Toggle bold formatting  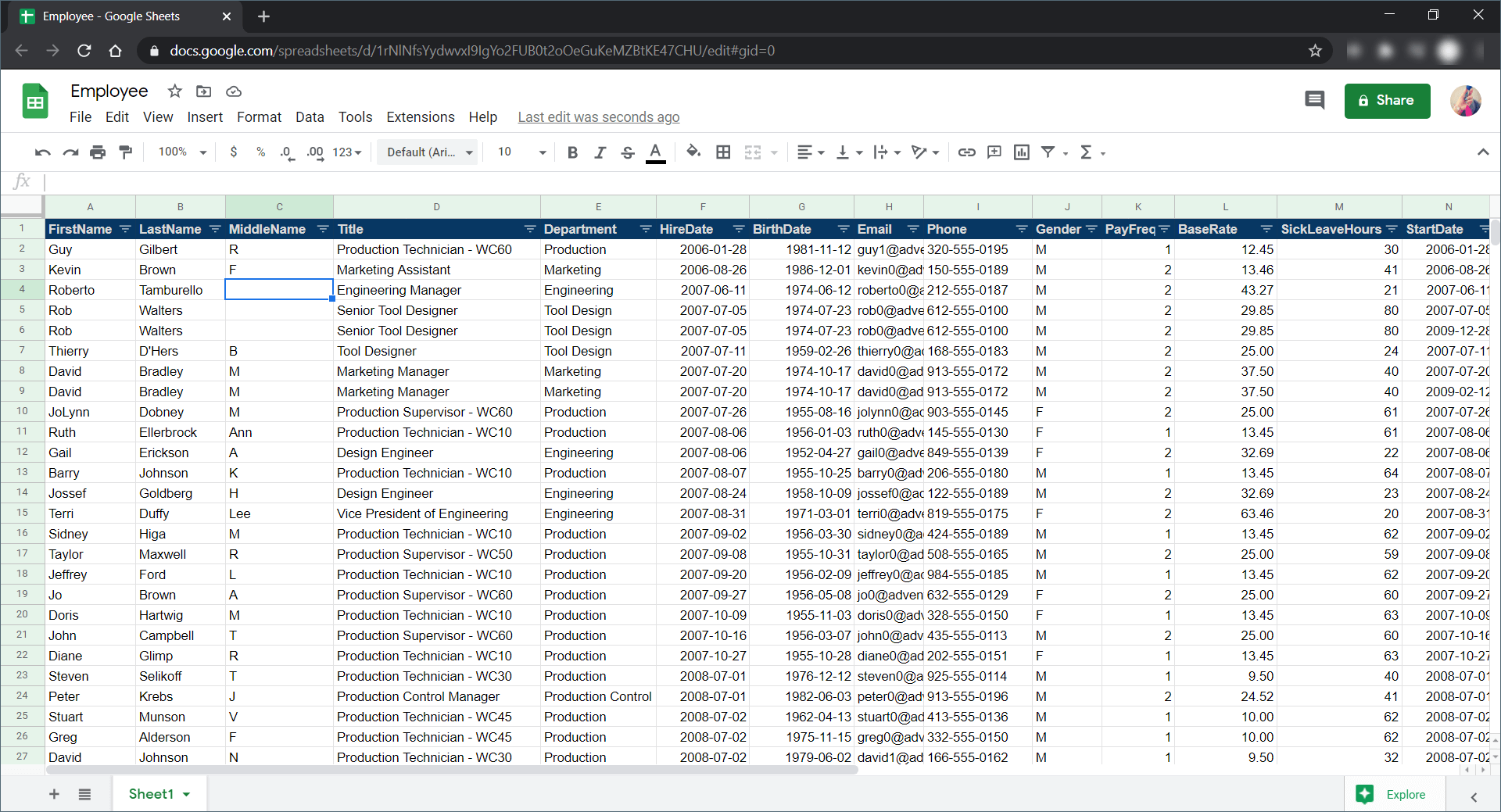[572, 152]
